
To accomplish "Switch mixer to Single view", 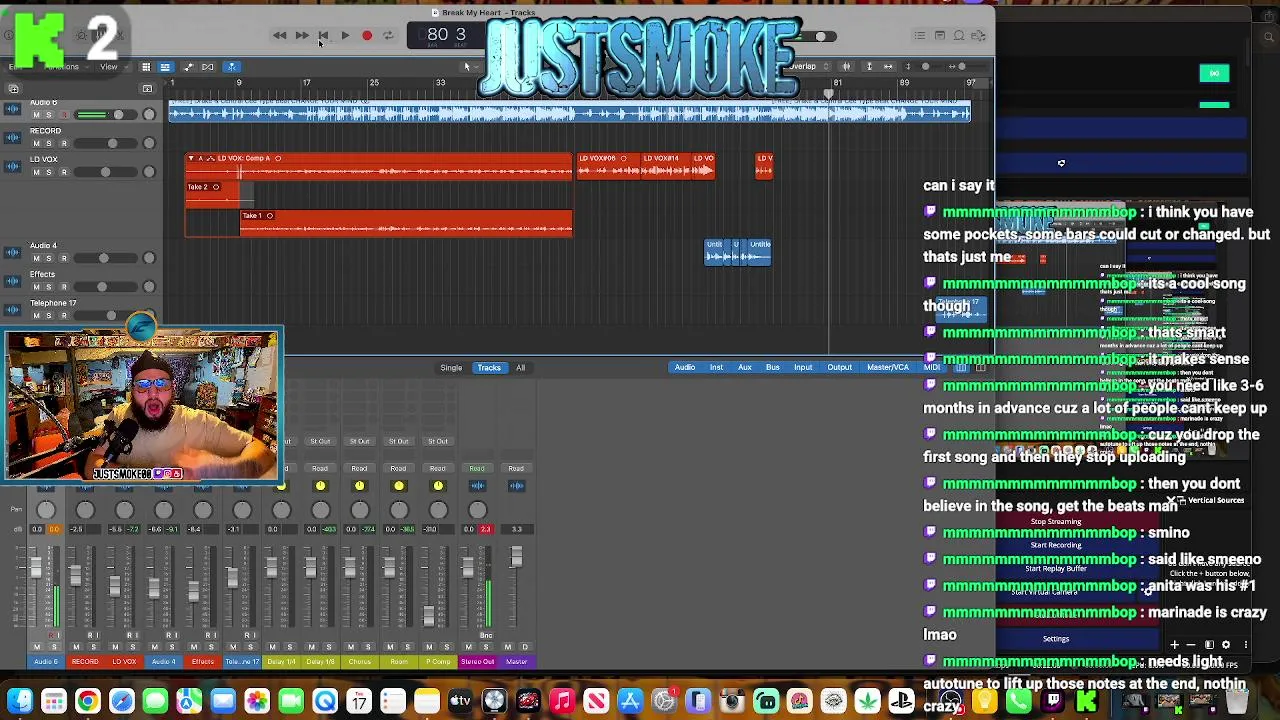I will [451, 368].
